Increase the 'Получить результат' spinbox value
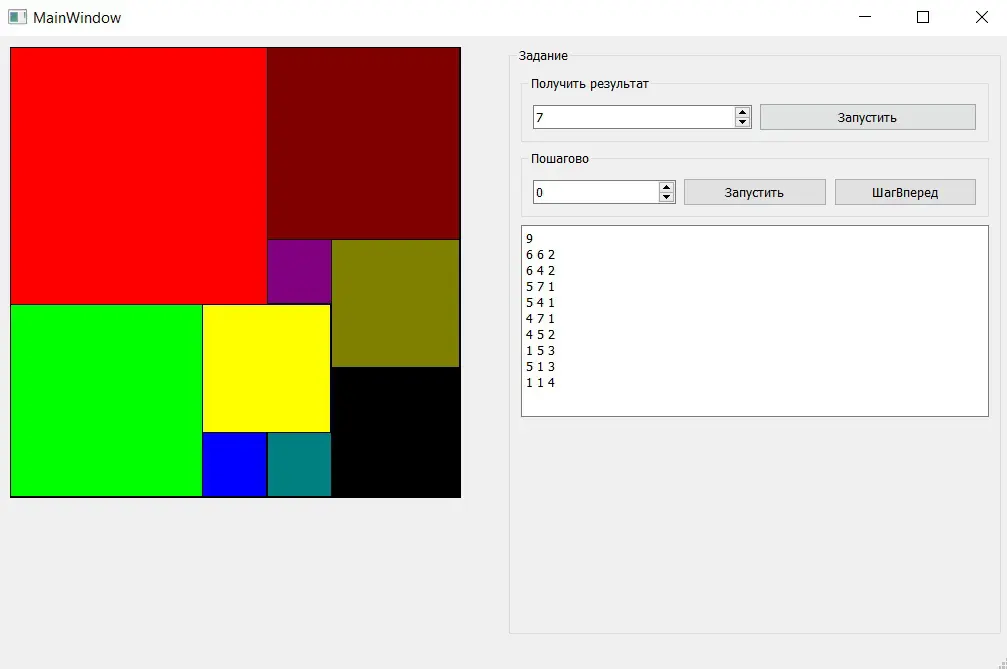The height and width of the screenshot is (669, 1007). [742, 112]
